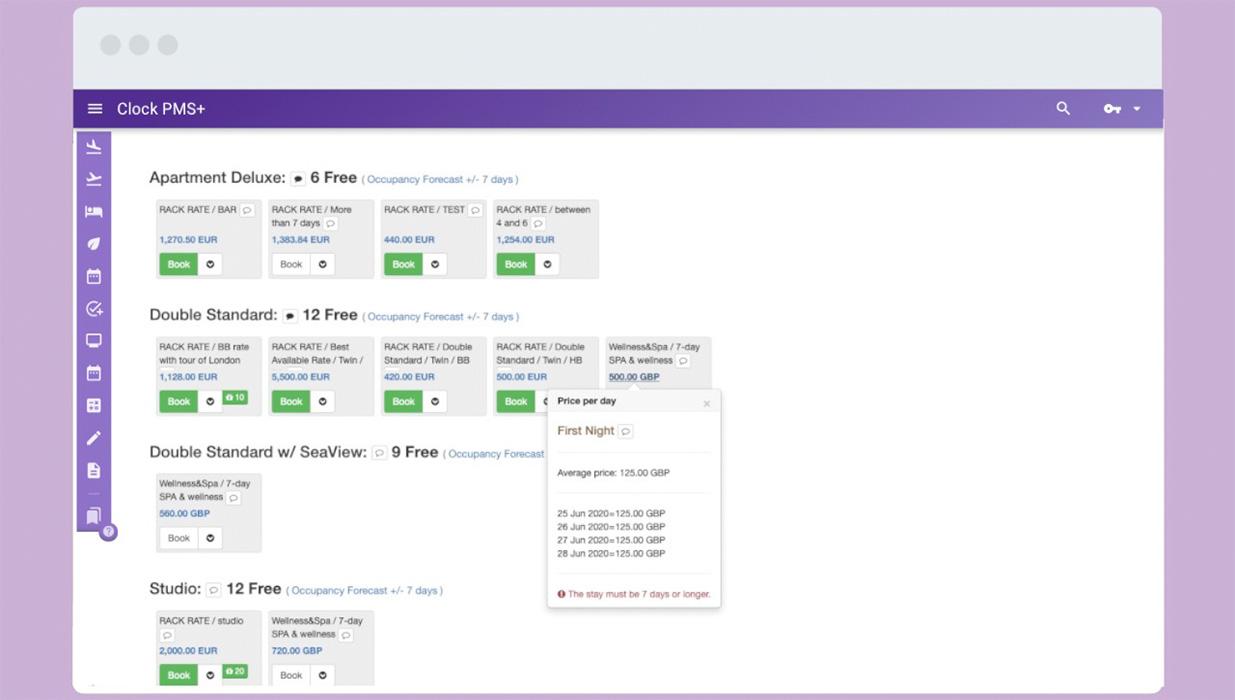Open Studio Occupancy Forecast link
This screenshot has width=1235, height=700.
coord(365,591)
